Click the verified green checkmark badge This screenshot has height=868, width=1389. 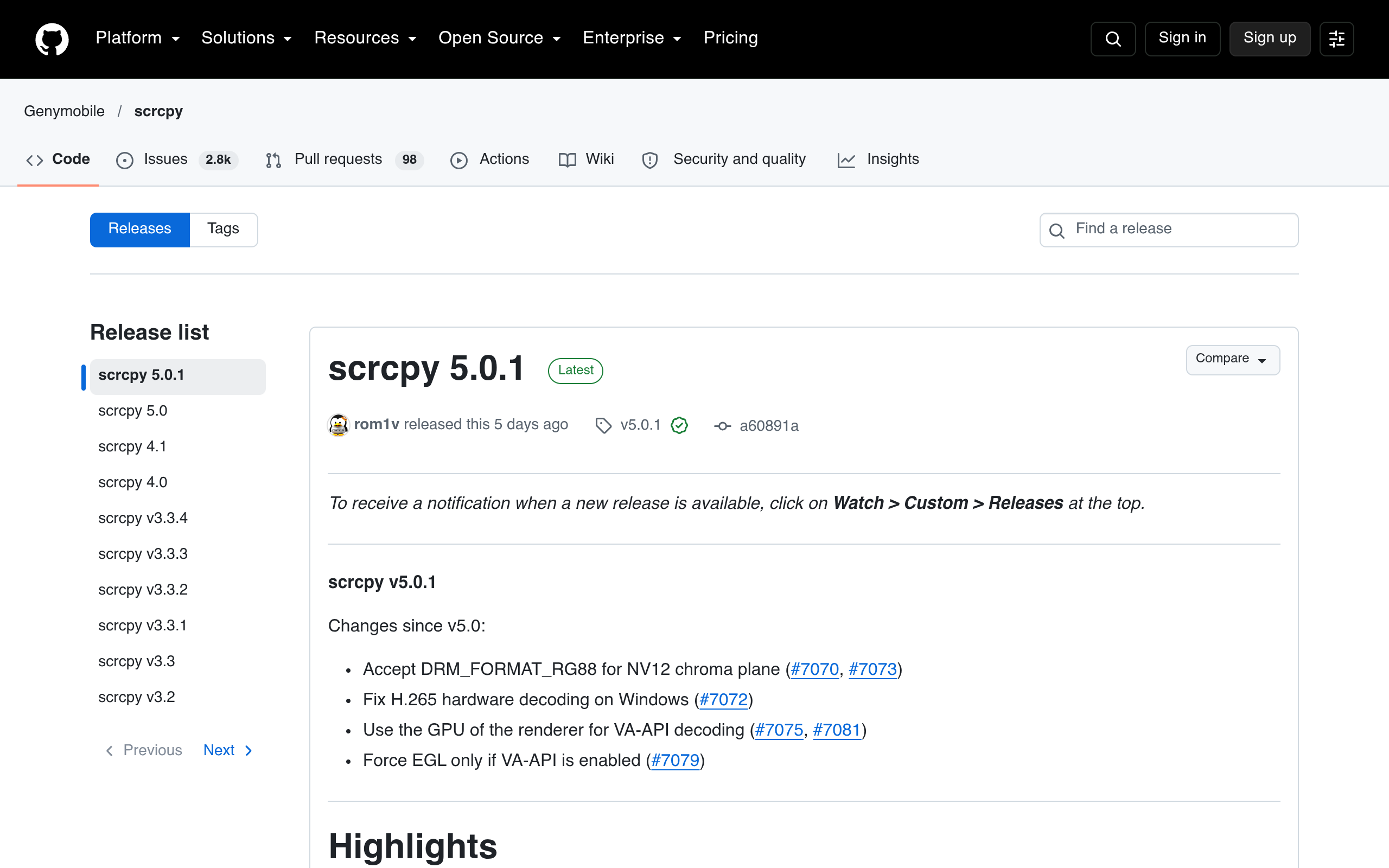point(679,425)
